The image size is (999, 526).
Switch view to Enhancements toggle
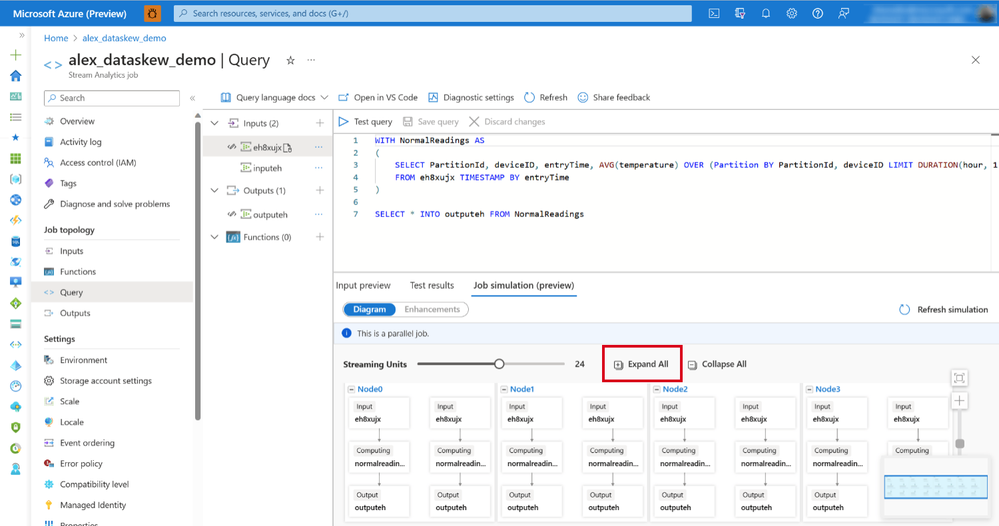tap(432, 309)
